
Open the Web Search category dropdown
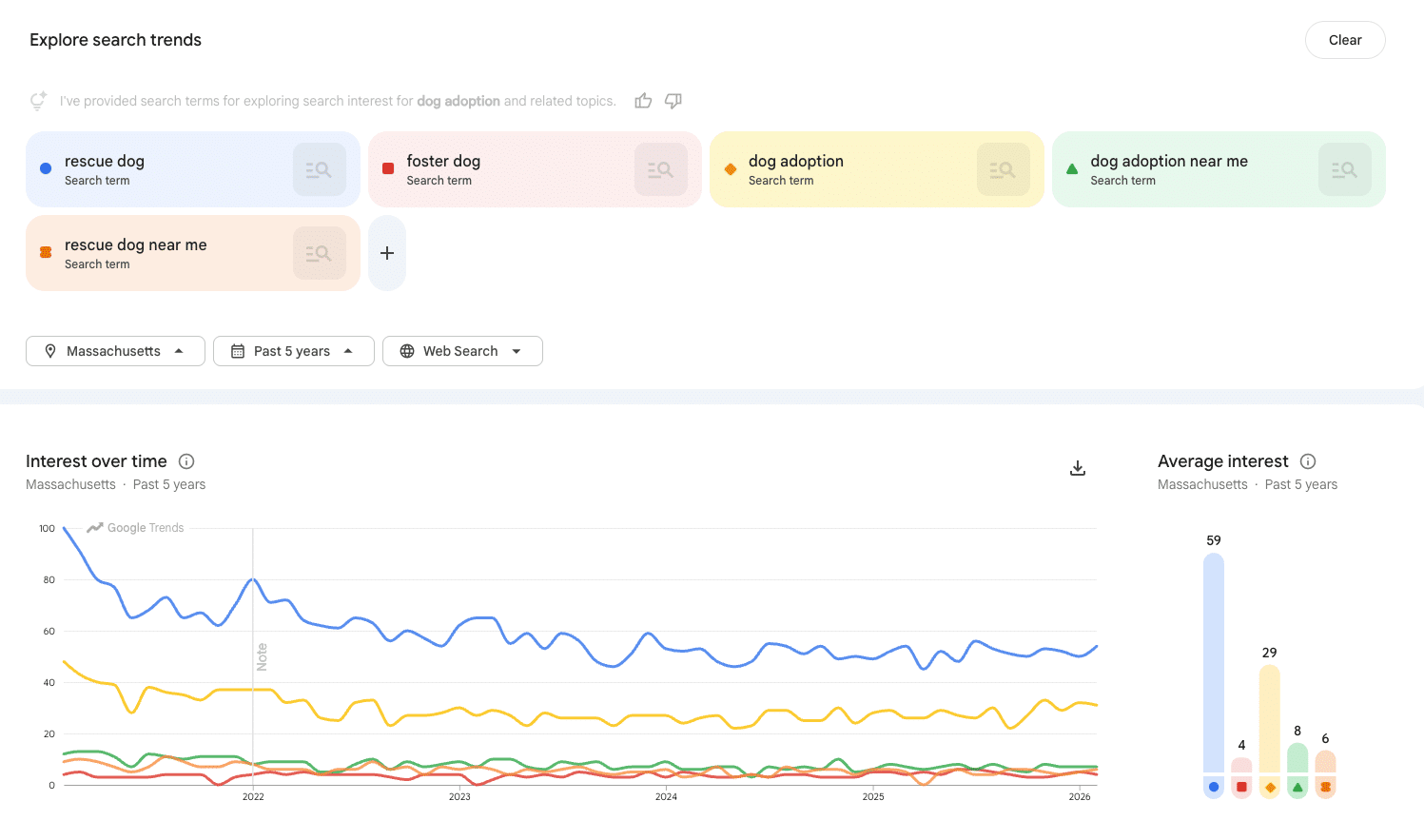(462, 350)
